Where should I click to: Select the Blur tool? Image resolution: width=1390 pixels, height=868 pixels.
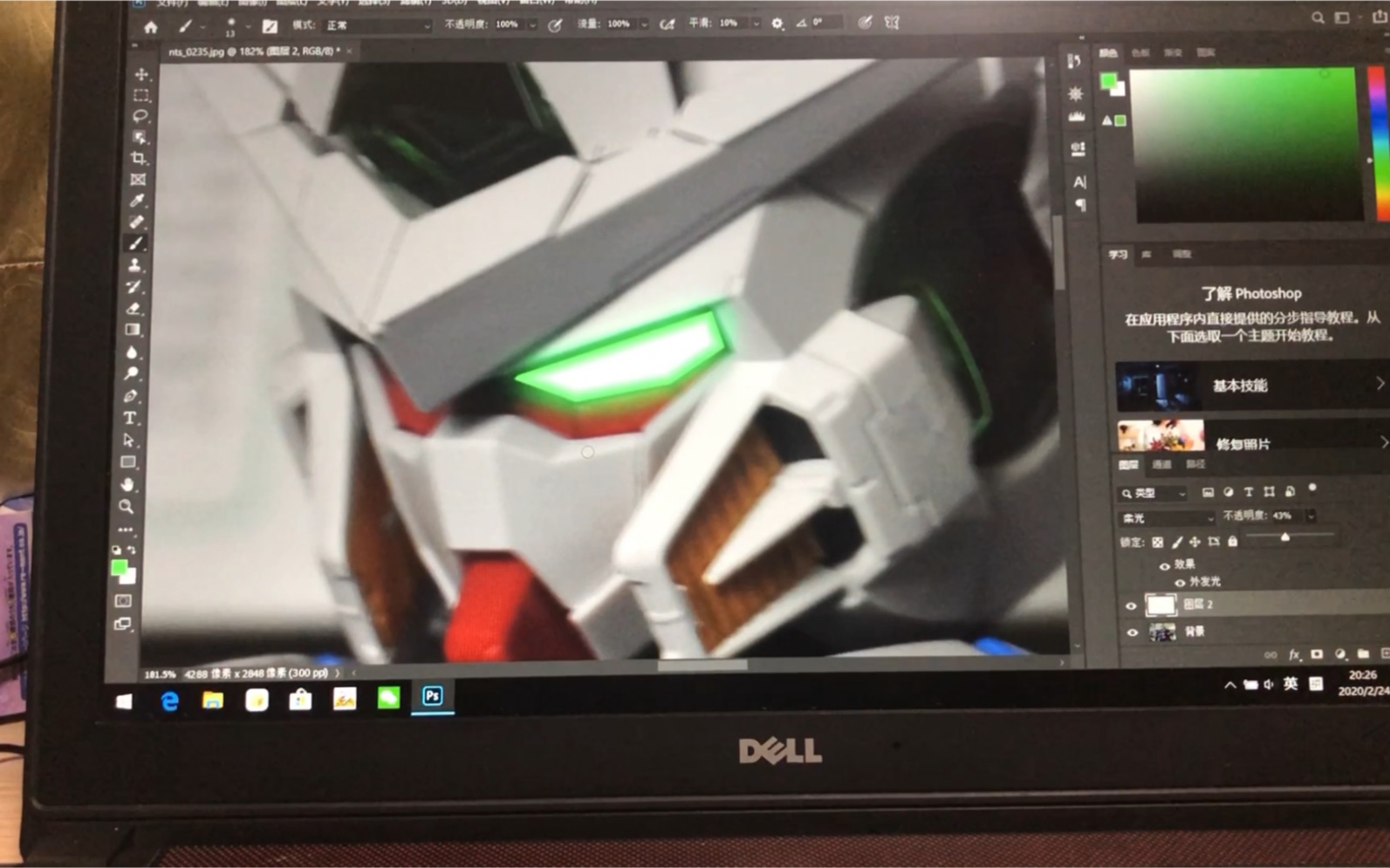coord(132,352)
